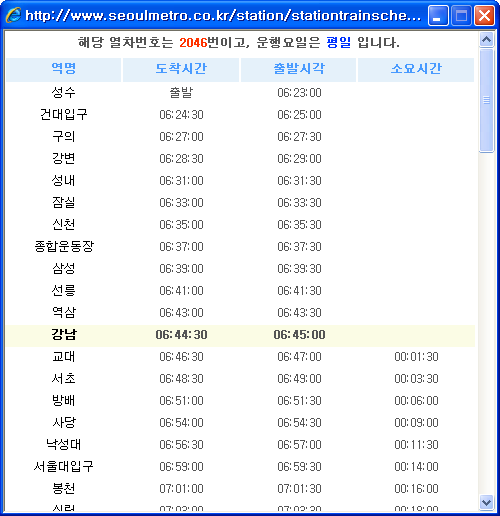Click the maximize button in title bar
The image size is (500, 516).
pyautogui.click(x=461, y=16)
